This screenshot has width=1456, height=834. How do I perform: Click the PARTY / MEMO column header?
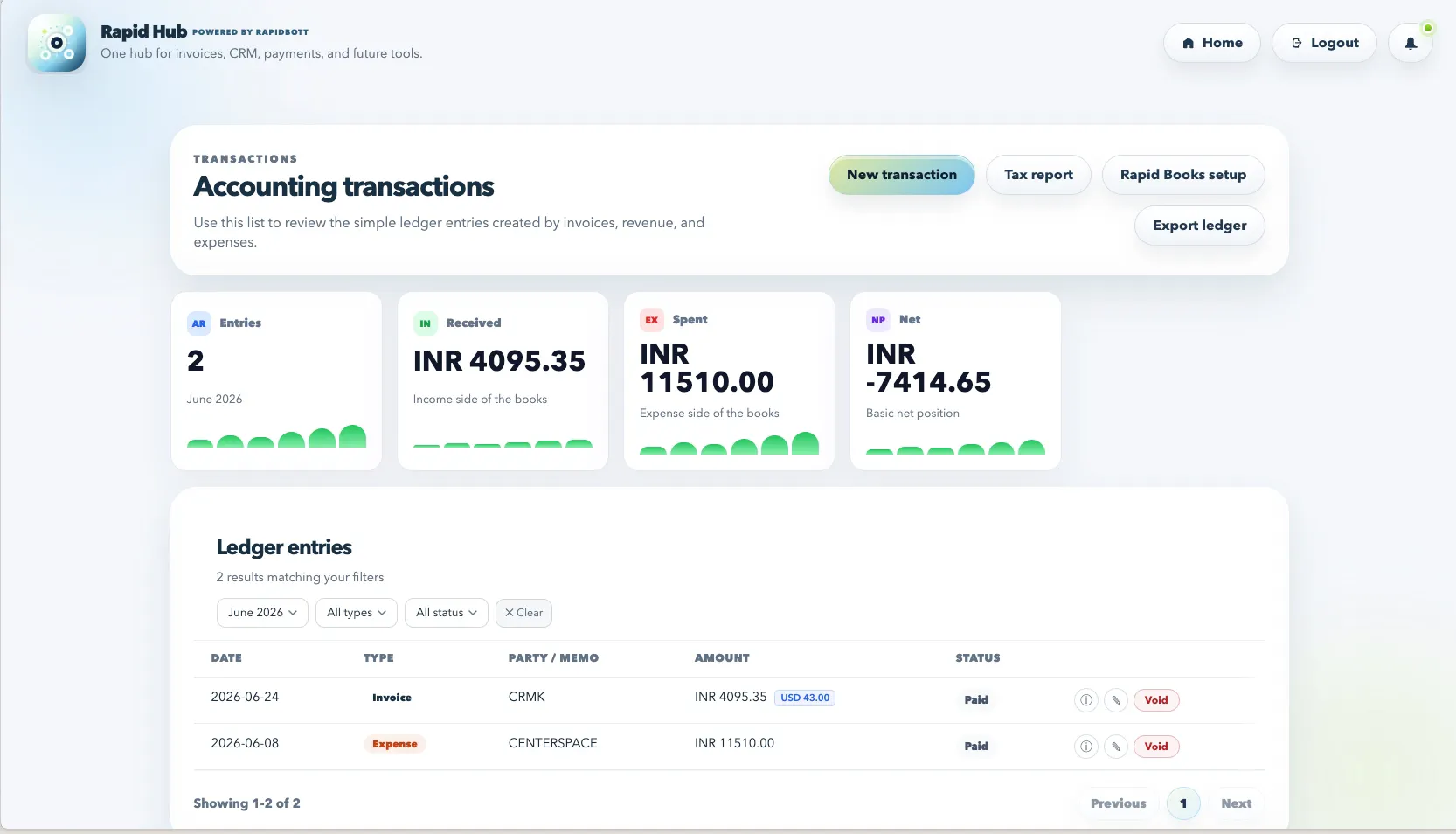(x=553, y=657)
